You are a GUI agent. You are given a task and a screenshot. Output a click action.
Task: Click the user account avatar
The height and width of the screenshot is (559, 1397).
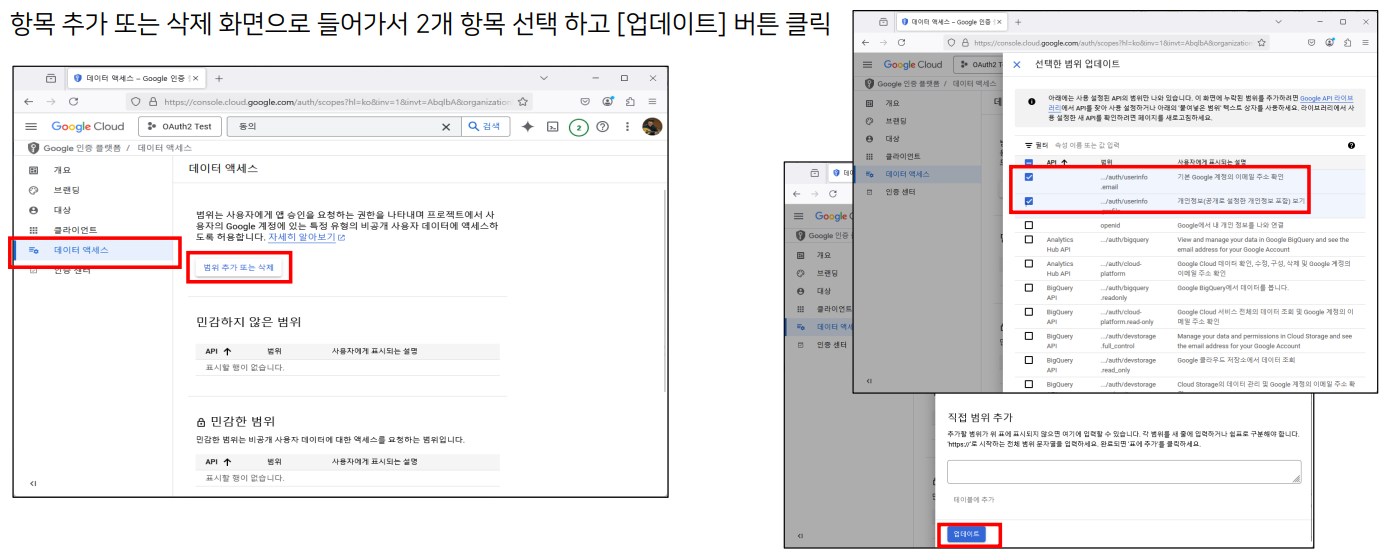click(652, 127)
